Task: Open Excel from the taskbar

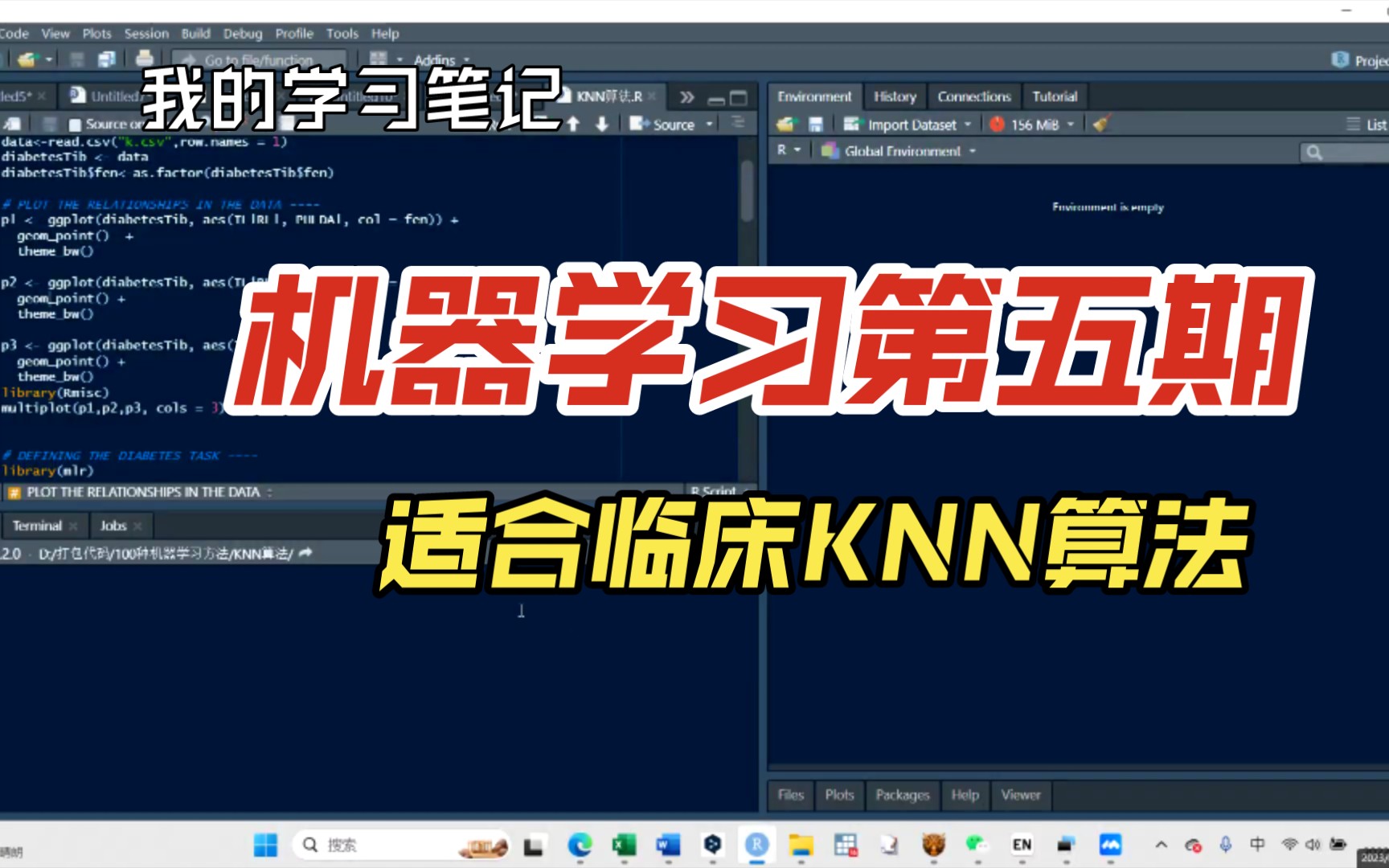Action: pyautogui.click(x=624, y=845)
